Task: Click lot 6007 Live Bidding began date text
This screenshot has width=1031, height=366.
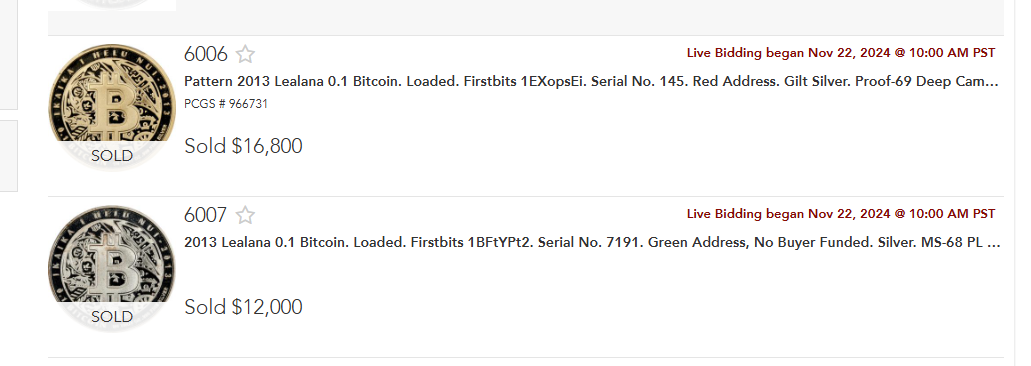Action: coord(841,214)
